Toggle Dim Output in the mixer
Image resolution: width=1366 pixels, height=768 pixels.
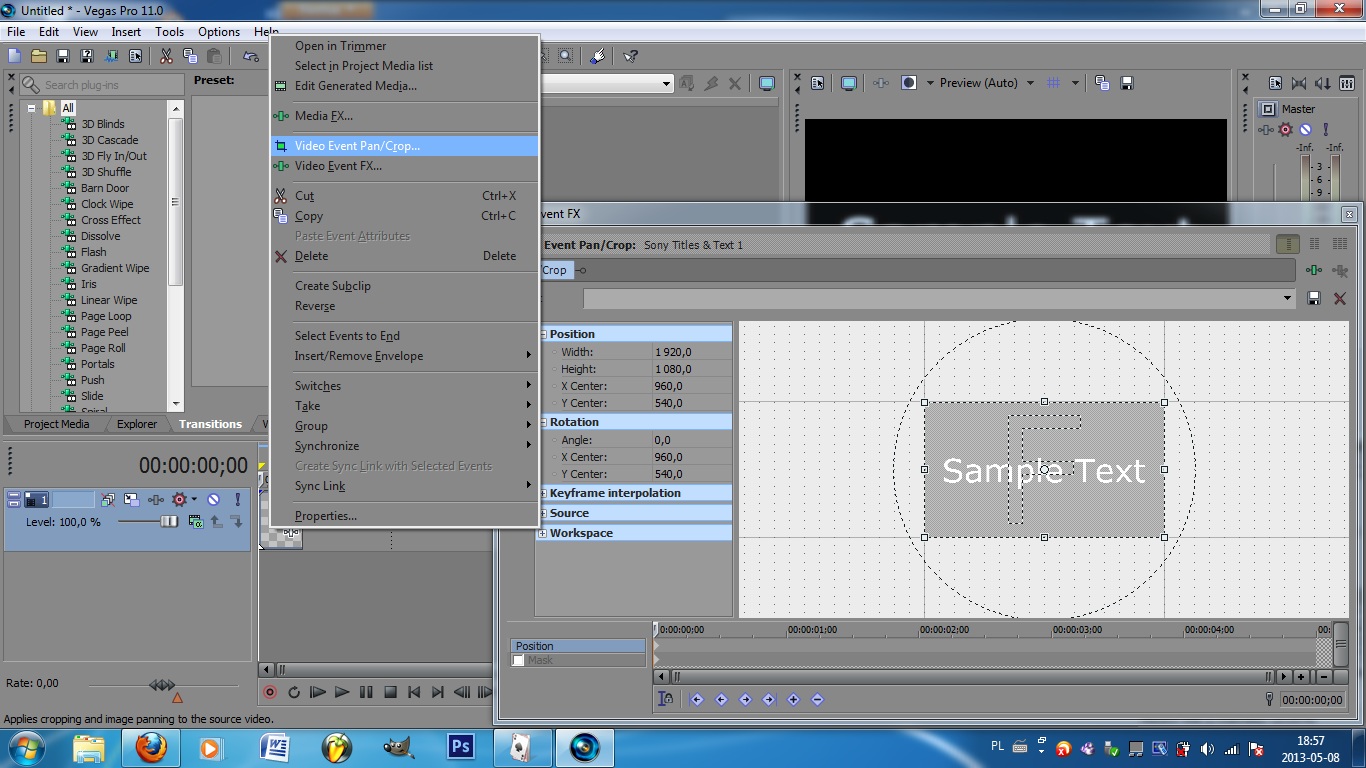point(1323,83)
